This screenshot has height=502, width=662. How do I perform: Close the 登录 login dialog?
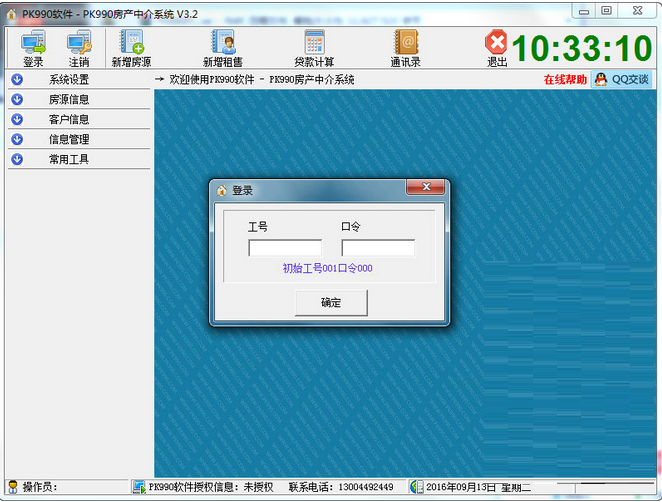(x=426, y=187)
